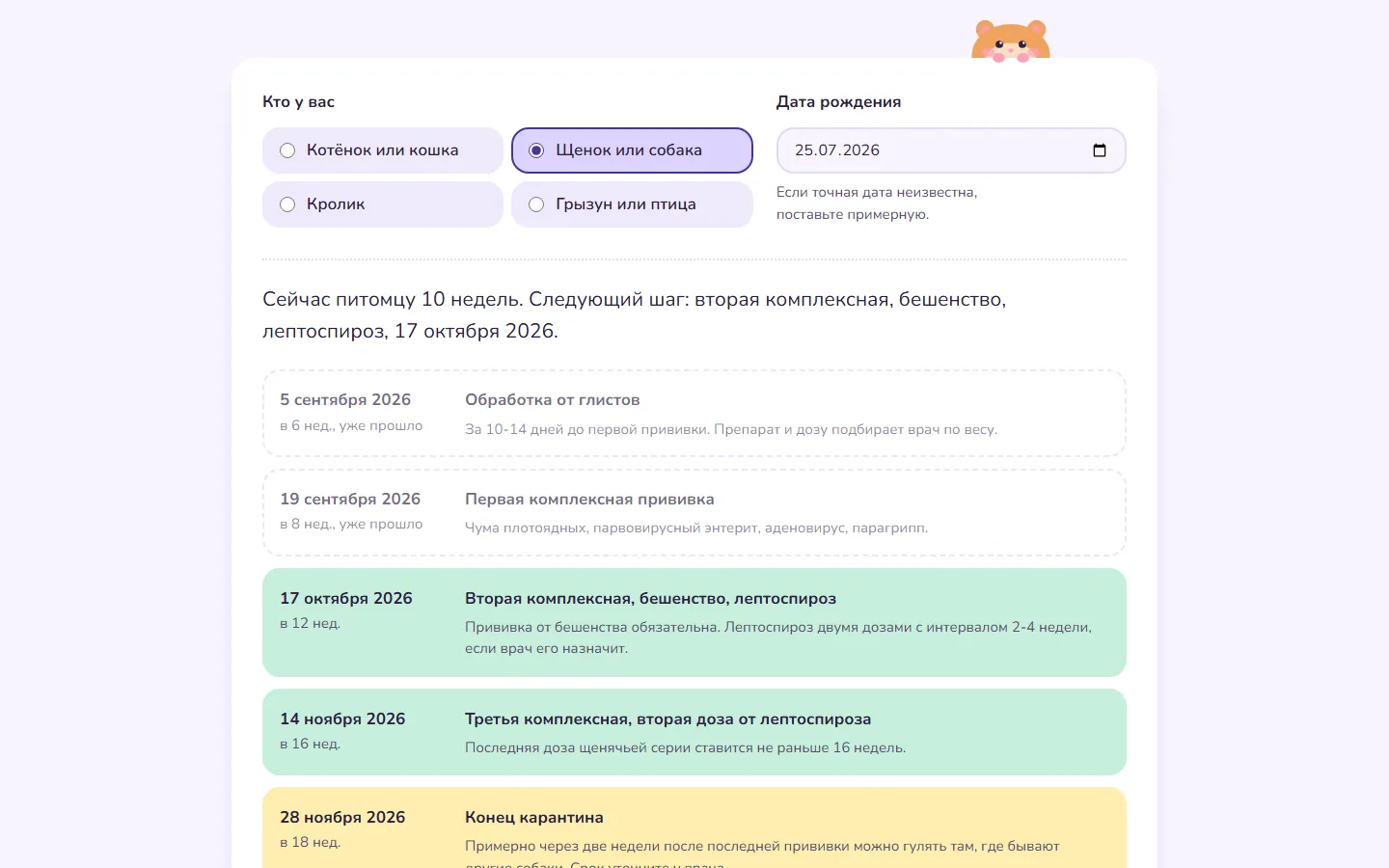Click the hamster mascot peeking above the card
The width and height of the screenshot is (1389, 868).
click(x=1010, y=41)
